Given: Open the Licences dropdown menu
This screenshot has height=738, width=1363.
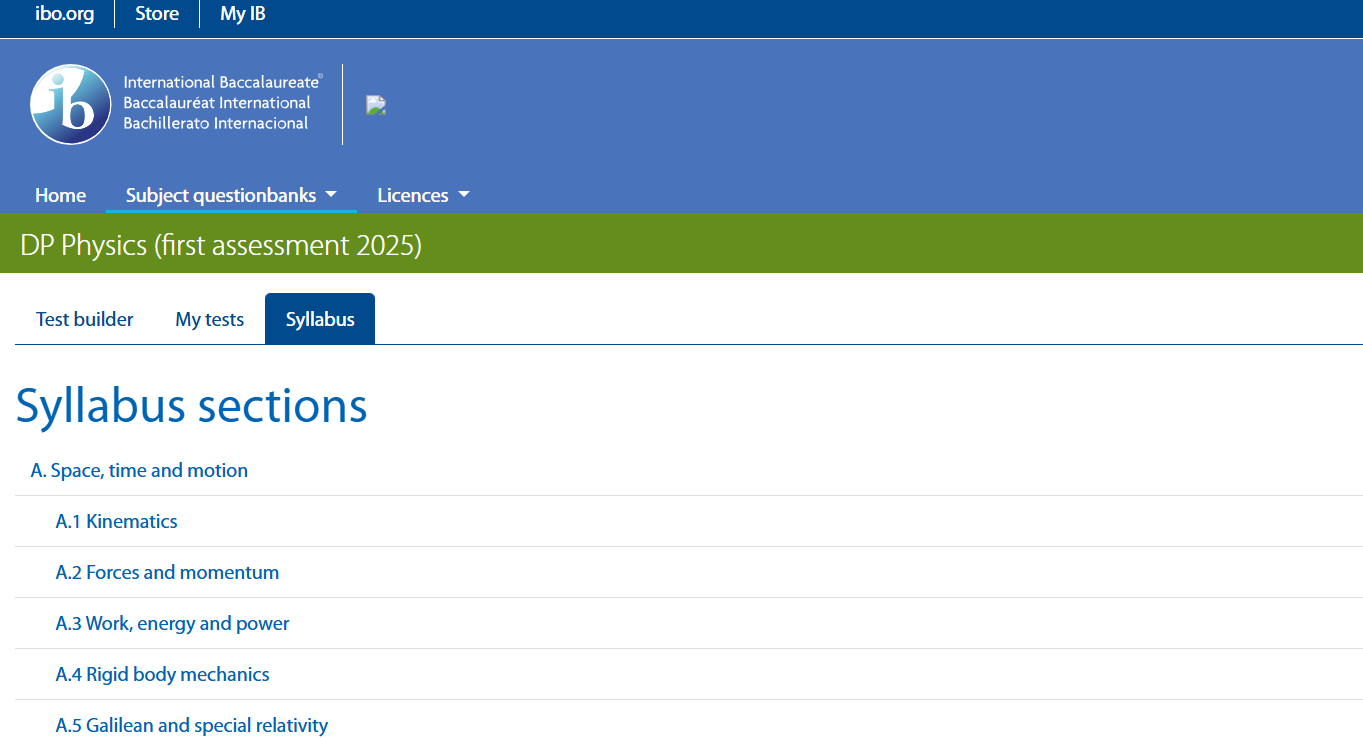Looking at the screenshot, I should (x=423, y=195).
